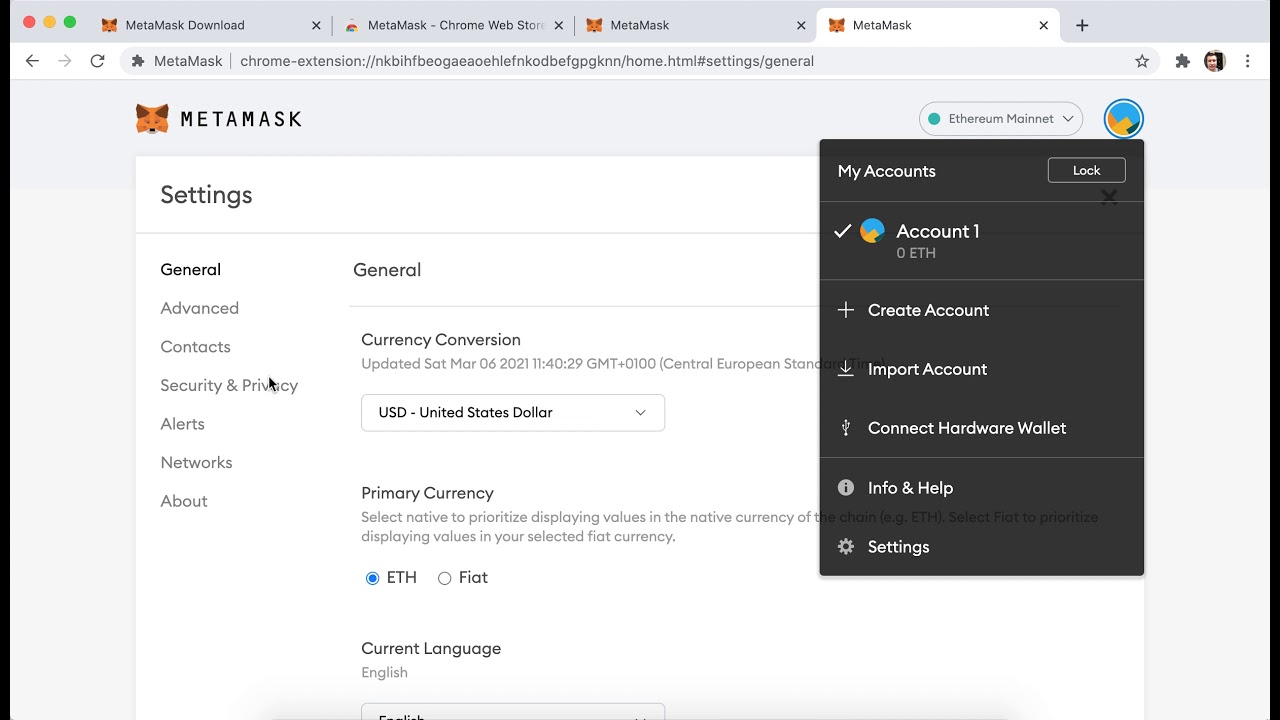Viewport: 1280px width, 720px height.
Task: Click the browser back arrow
Action: pyautogui.click(x=32, y=61)
